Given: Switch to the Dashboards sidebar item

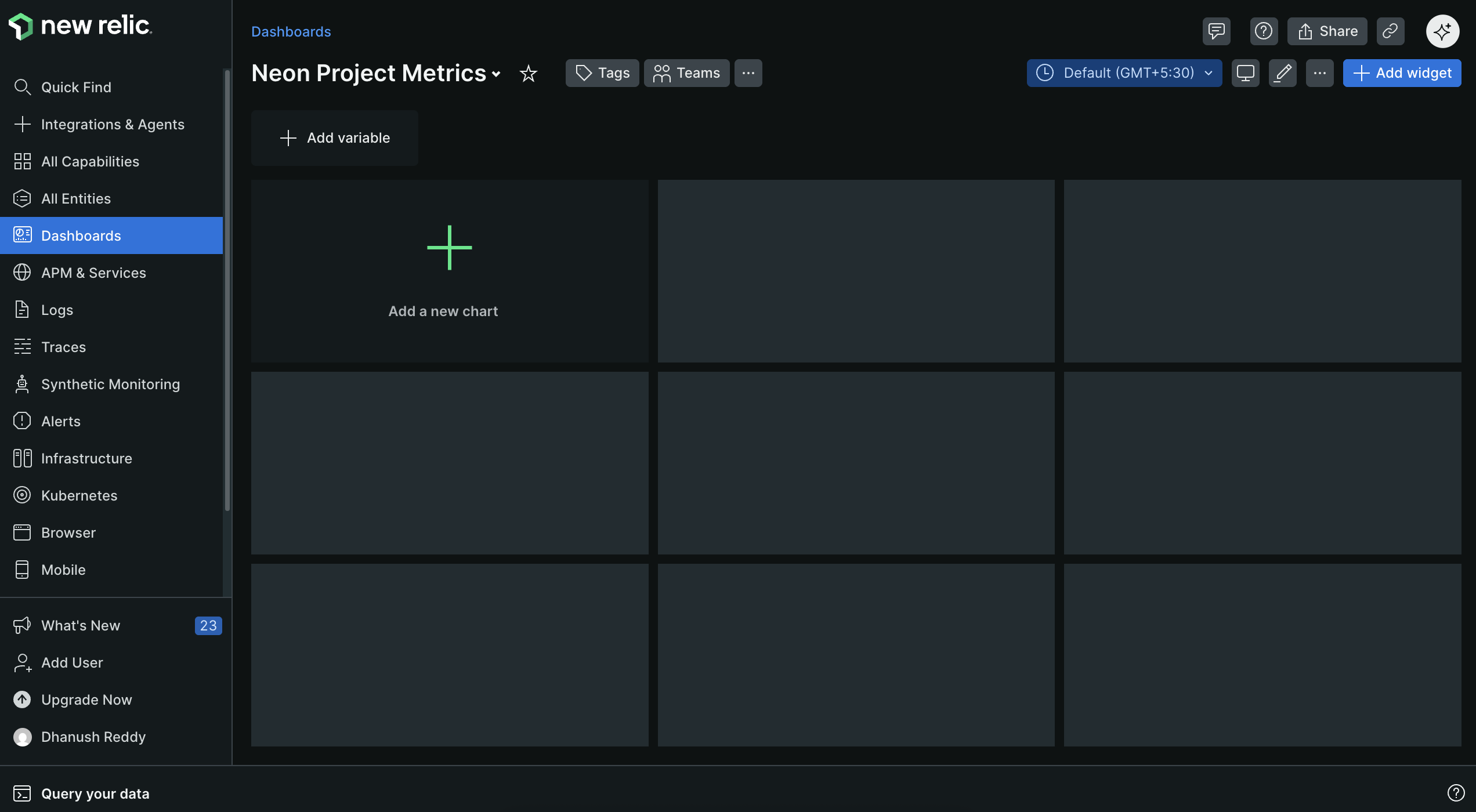Looking at the screenshot, I should pyautogui.click(x=81, y=235).
